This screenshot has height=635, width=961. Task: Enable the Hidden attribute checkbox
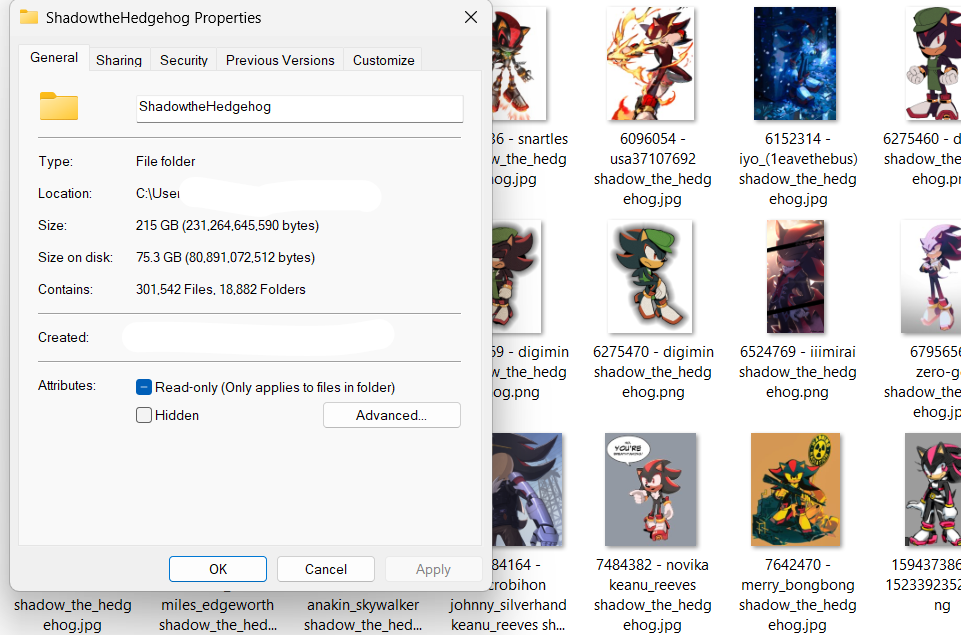coord(143,415)
